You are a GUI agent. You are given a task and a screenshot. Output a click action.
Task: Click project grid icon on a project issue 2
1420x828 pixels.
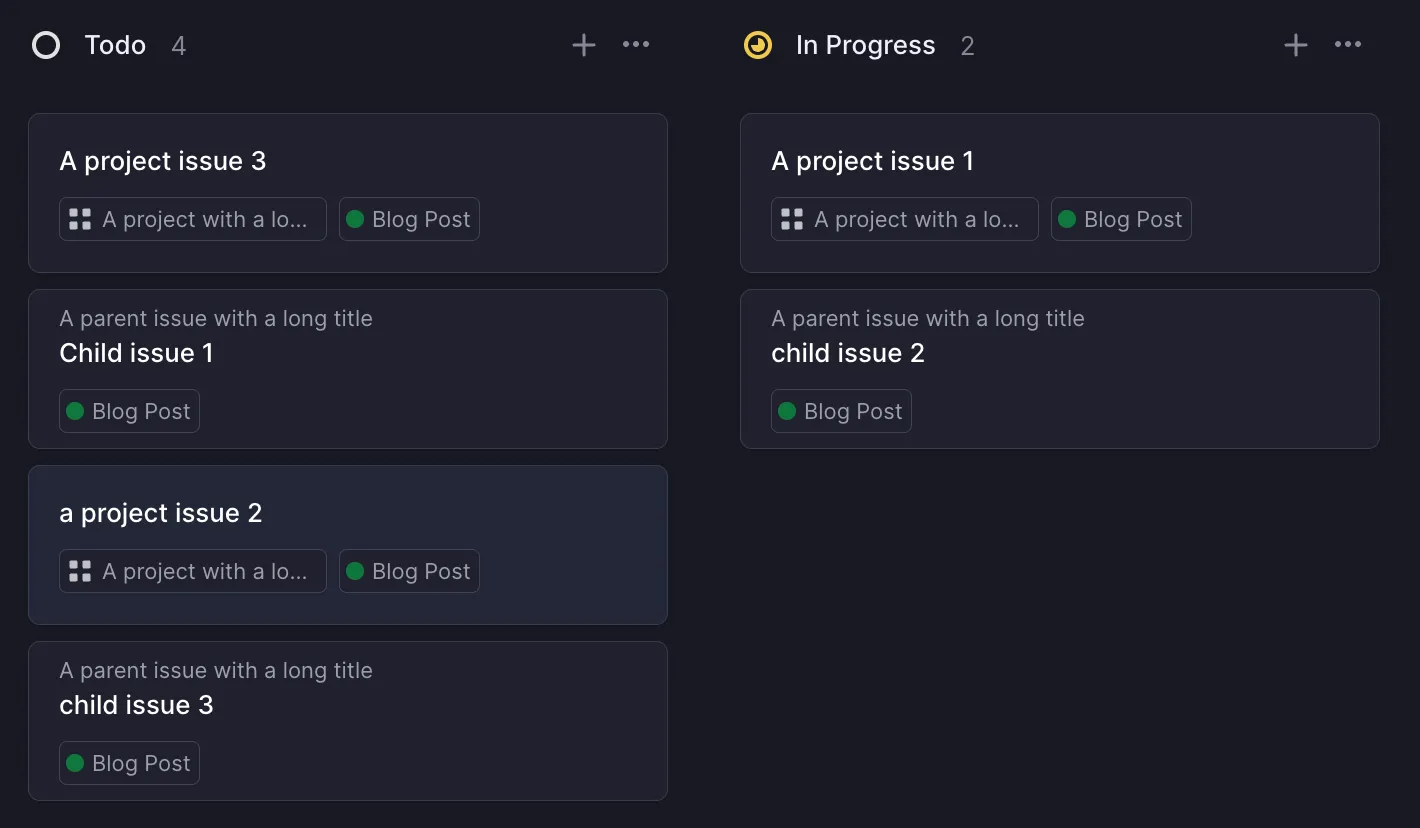pyautogui.click(x=80, y=571)
